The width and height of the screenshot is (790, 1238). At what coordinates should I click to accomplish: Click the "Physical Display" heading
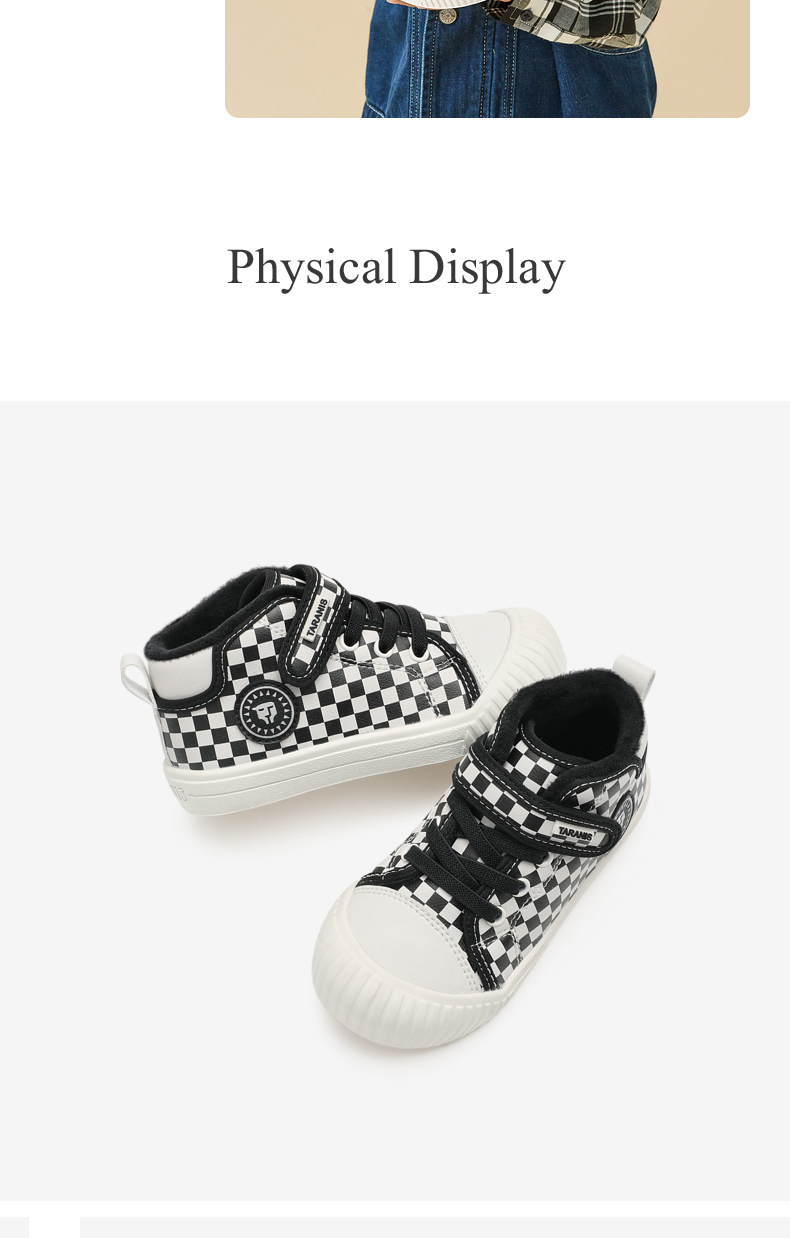396,267
